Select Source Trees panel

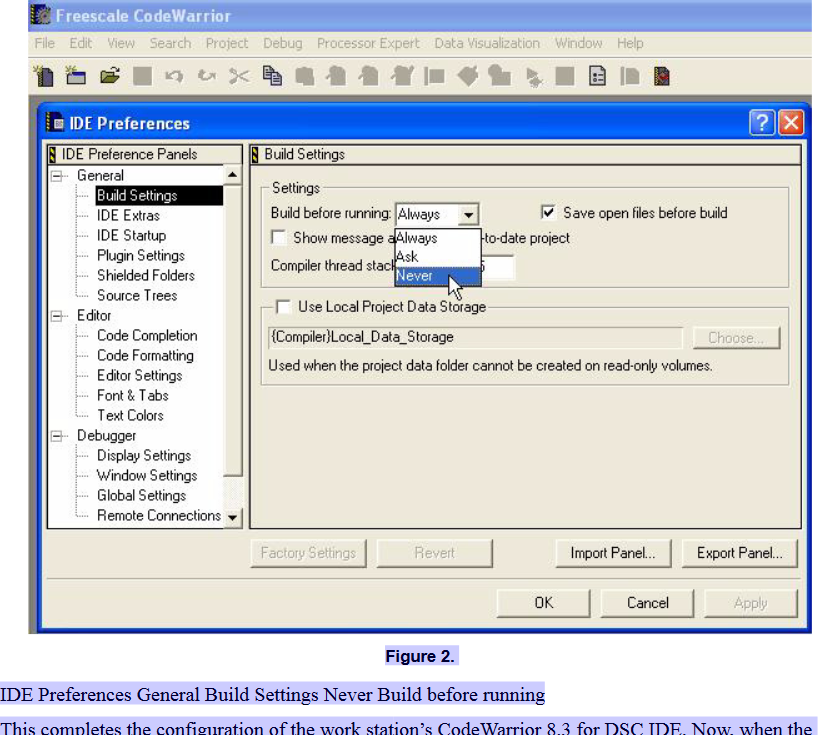pos(137,296)
